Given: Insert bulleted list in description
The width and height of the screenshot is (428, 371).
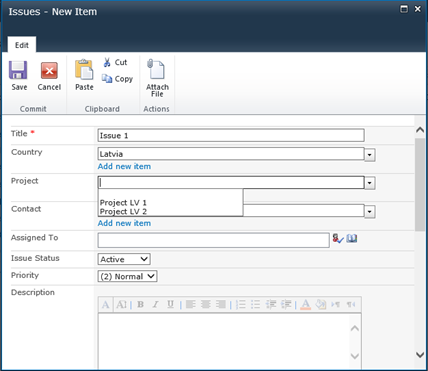Looking at the screenshot, I should coord(255,304).
